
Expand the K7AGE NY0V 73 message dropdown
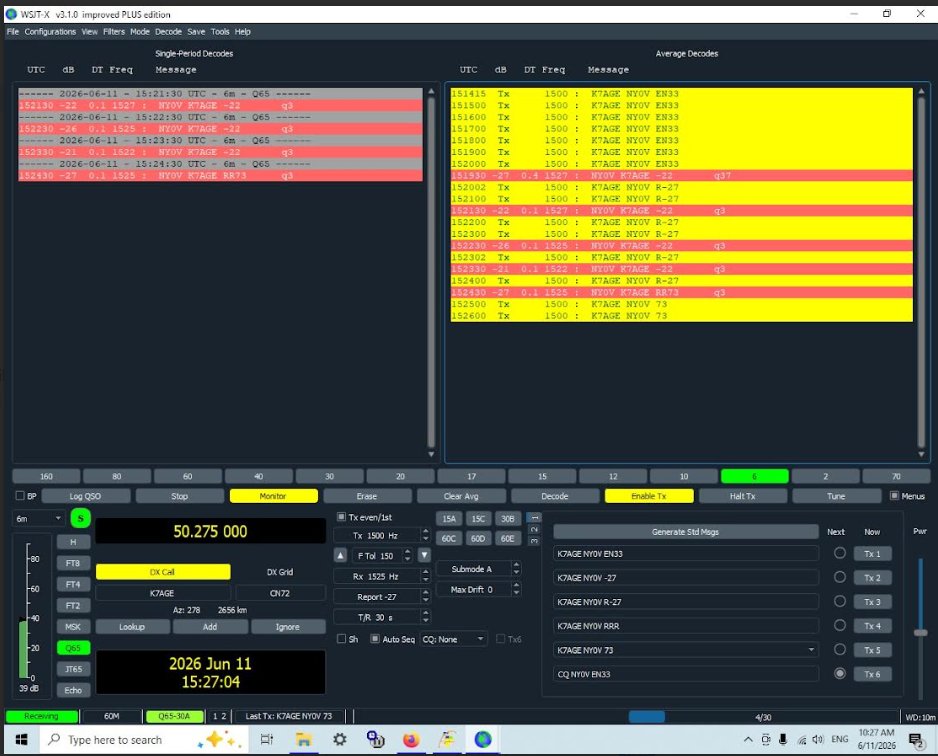pos(811,650)
